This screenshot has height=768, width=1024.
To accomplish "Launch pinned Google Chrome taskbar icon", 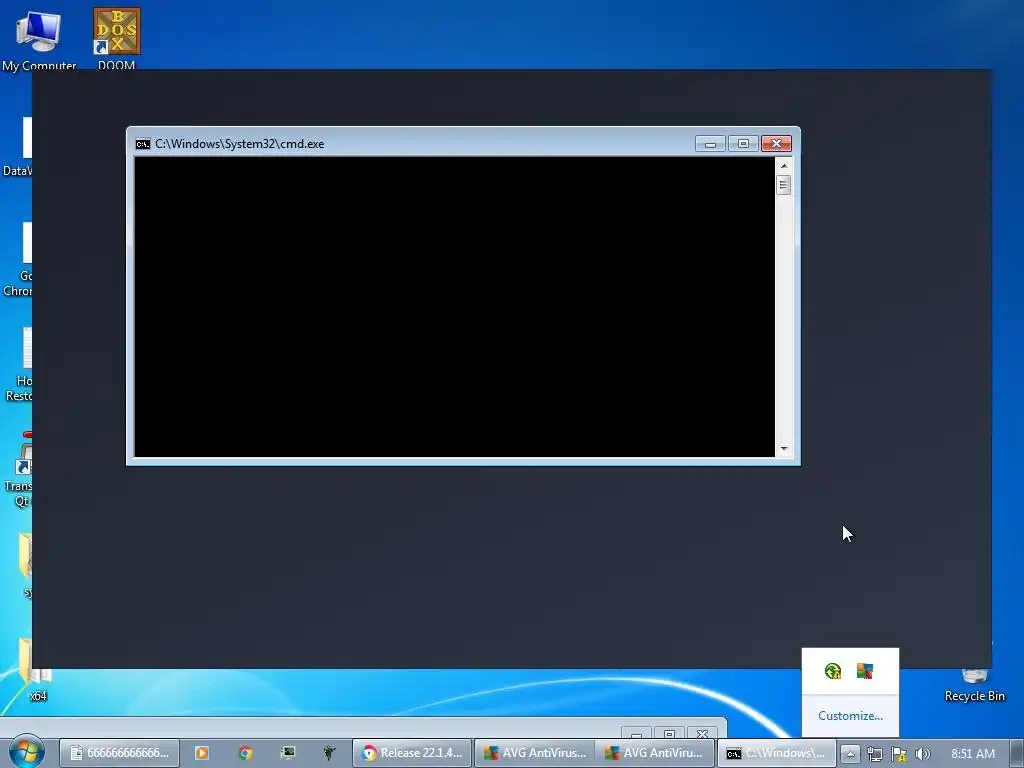I will 245,753.
